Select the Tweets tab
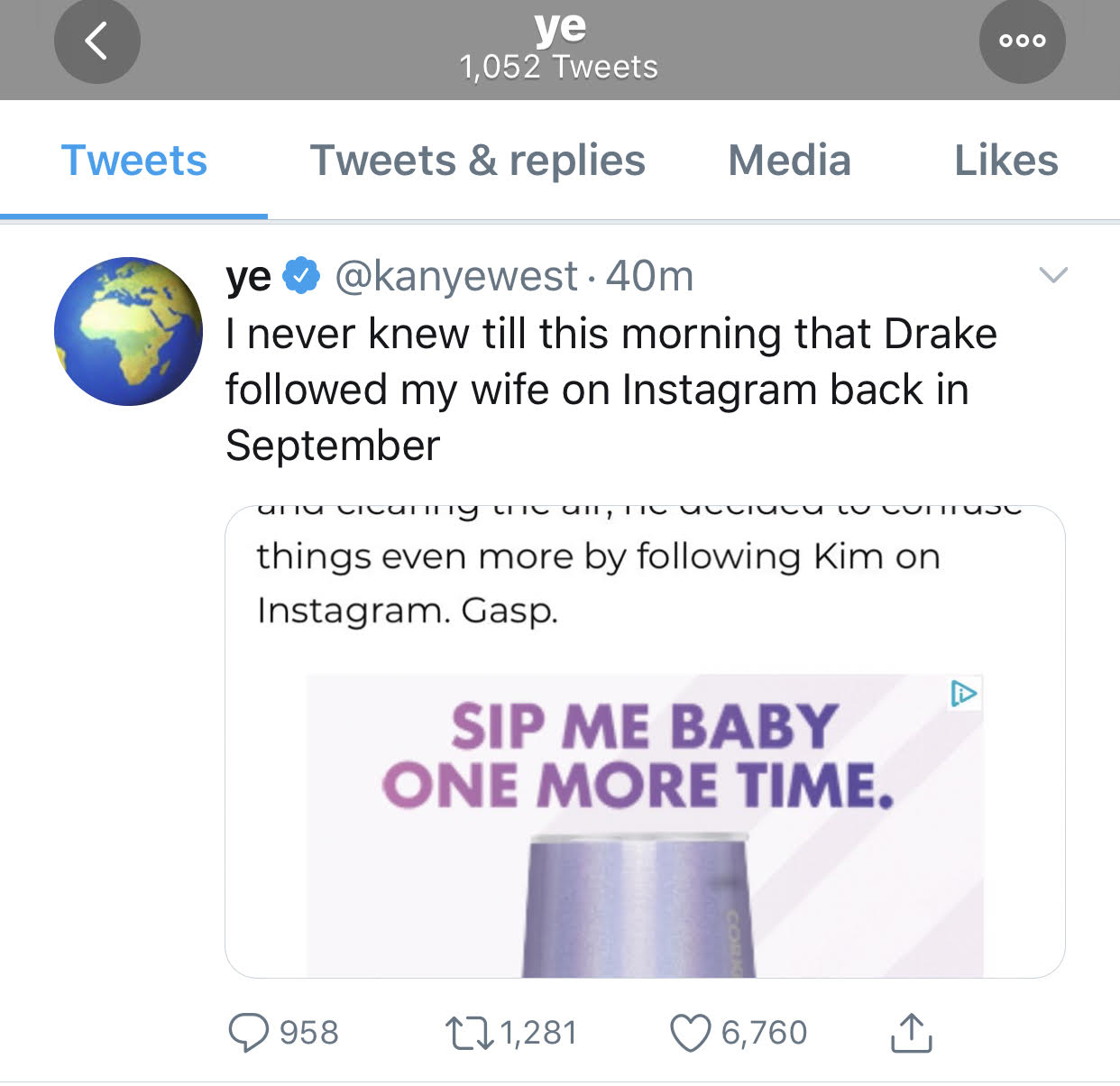This screenshot has width=1120, height=1086. point(133,161)
